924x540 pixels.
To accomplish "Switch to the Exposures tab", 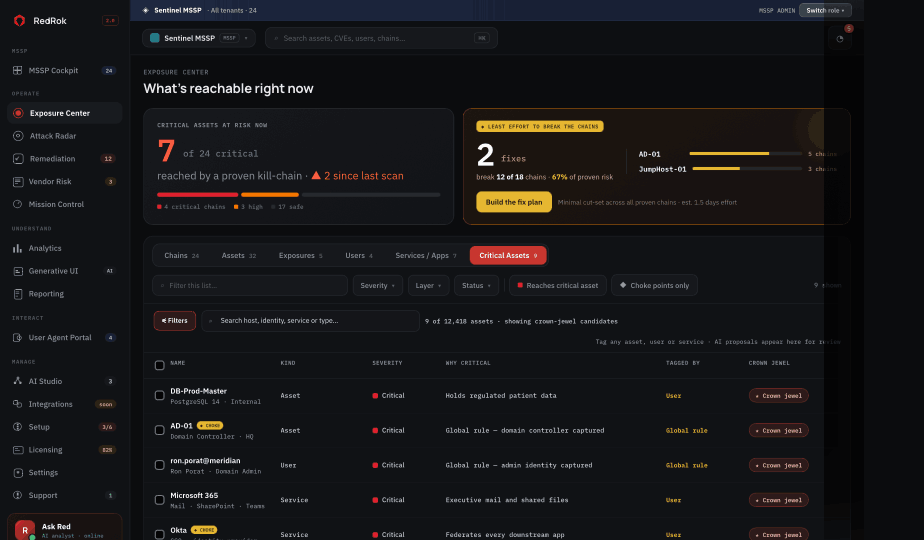I will 301,255.
